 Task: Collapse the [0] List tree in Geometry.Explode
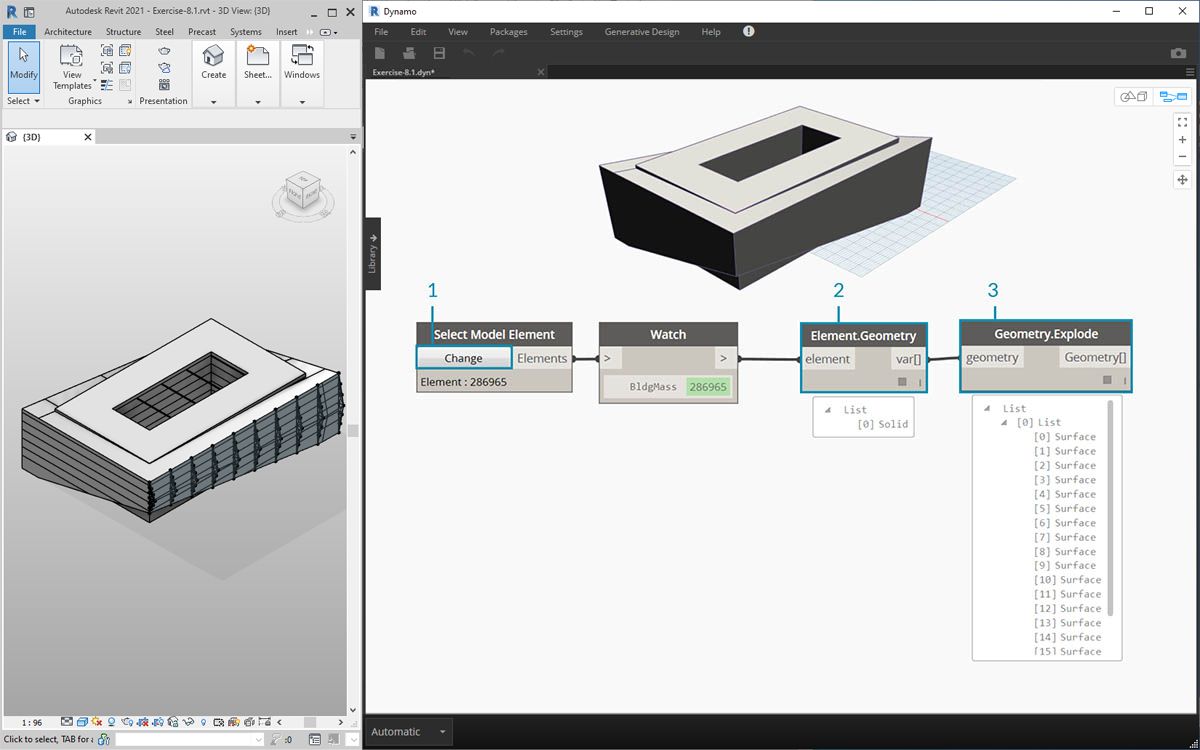click(x=1005, y=423)
